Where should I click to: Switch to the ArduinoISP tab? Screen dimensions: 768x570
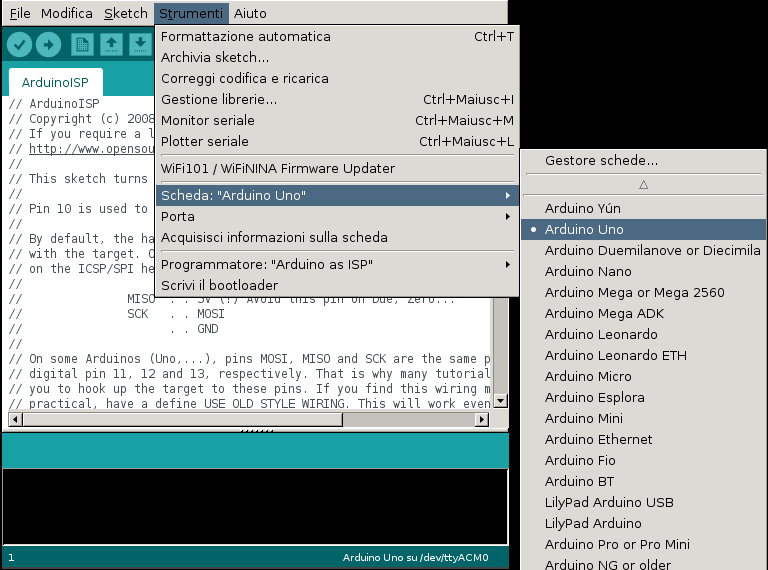click(55, 82)
